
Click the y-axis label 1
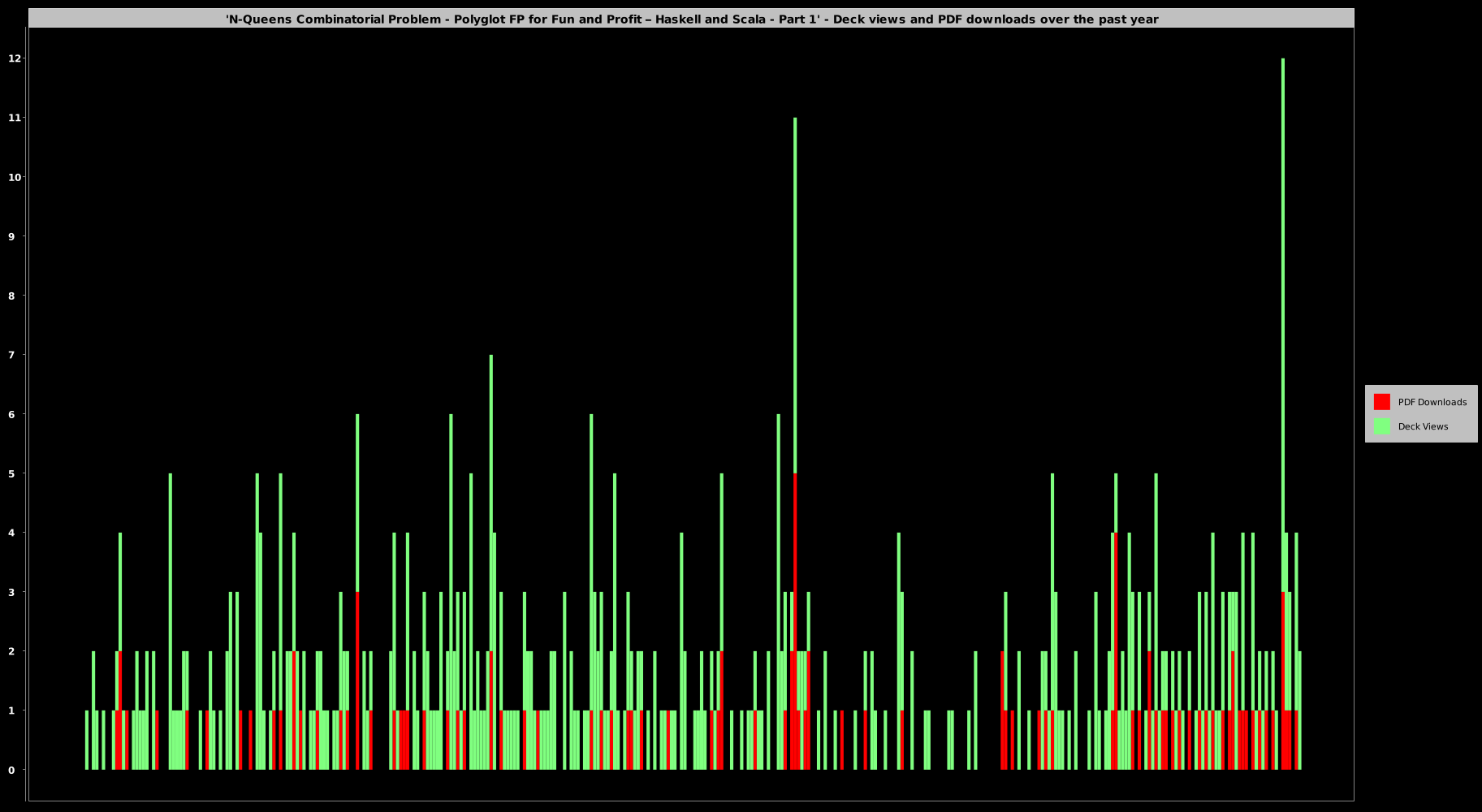point(11,710)
